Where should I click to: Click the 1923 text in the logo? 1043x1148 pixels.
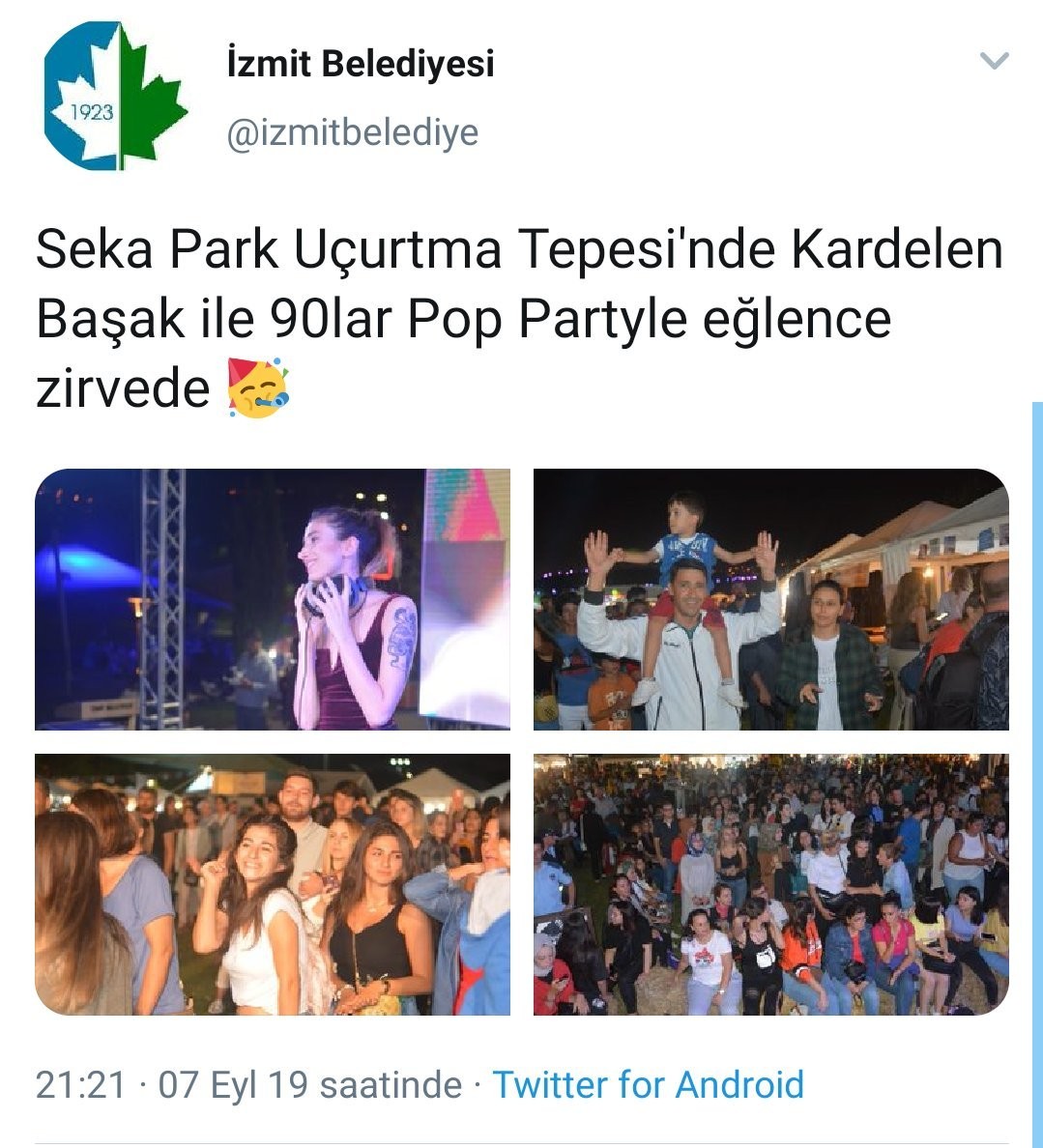tap(92, 112)
